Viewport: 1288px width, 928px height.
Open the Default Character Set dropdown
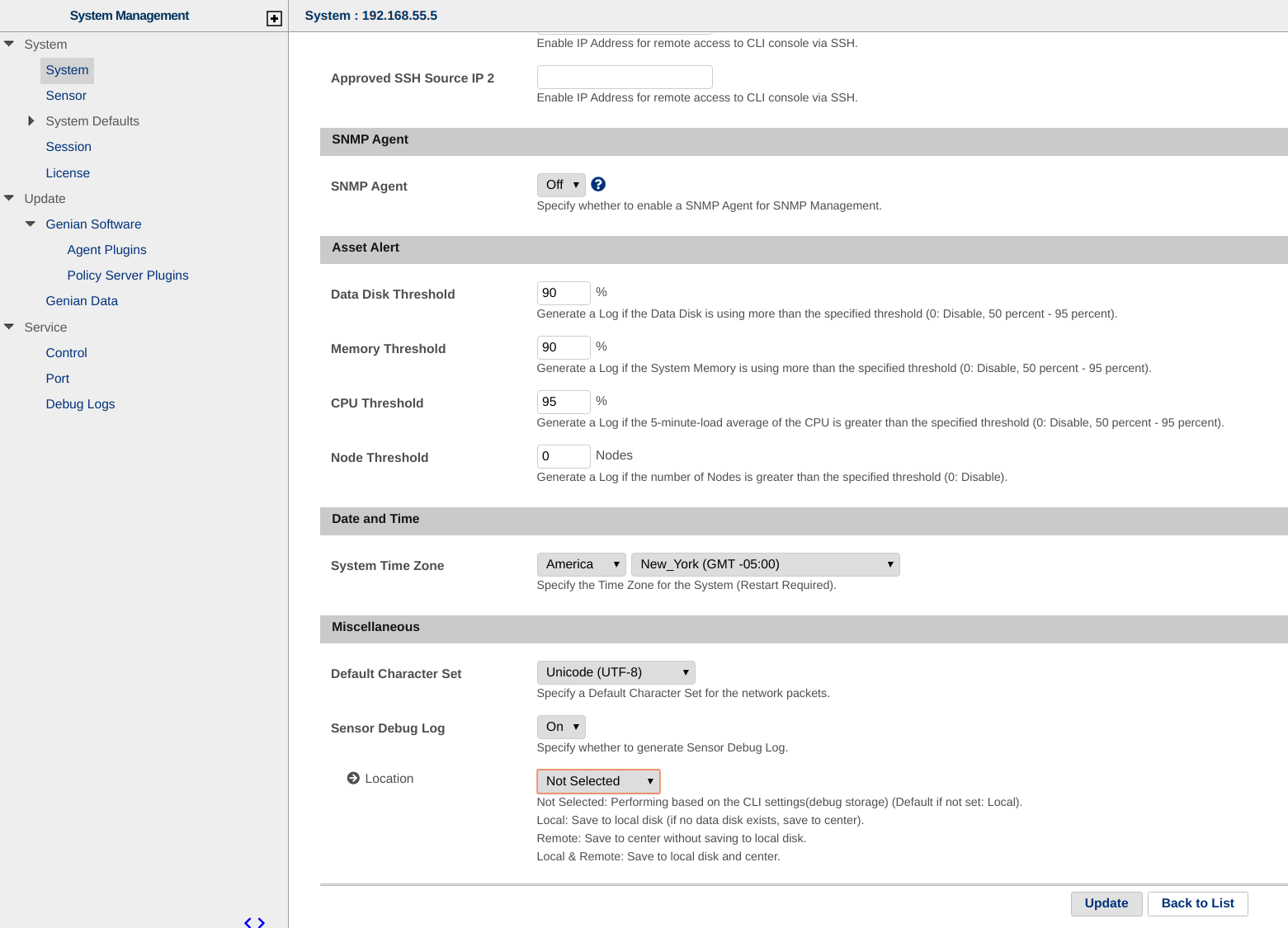coord(616,672)
